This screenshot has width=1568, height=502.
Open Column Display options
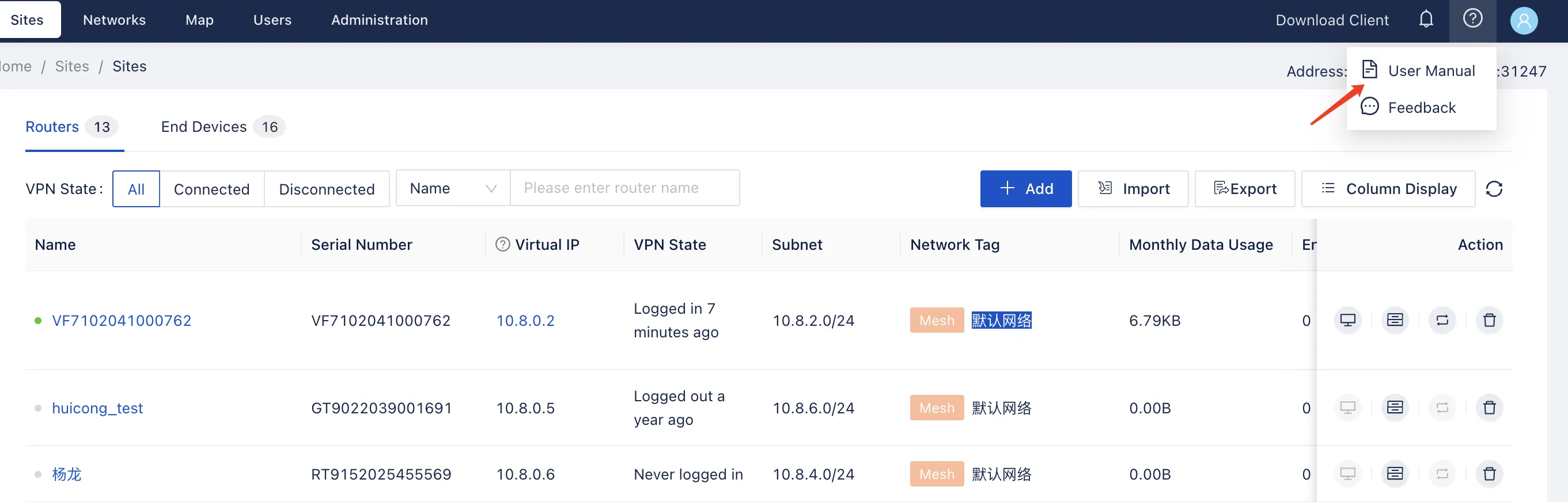pyautogui.click(x=1388, y=189)
